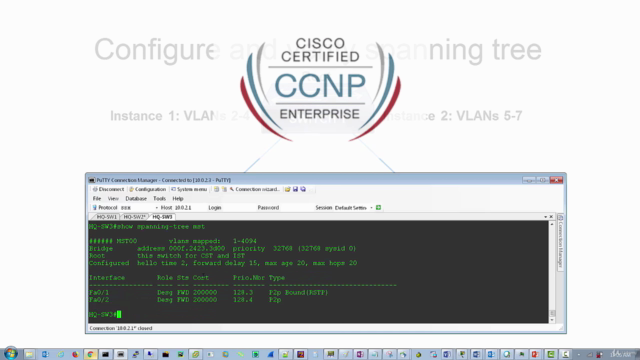Launch Internet Explorer from taskbar
Viewport: 640px width, 360px height.
[60, 354]
